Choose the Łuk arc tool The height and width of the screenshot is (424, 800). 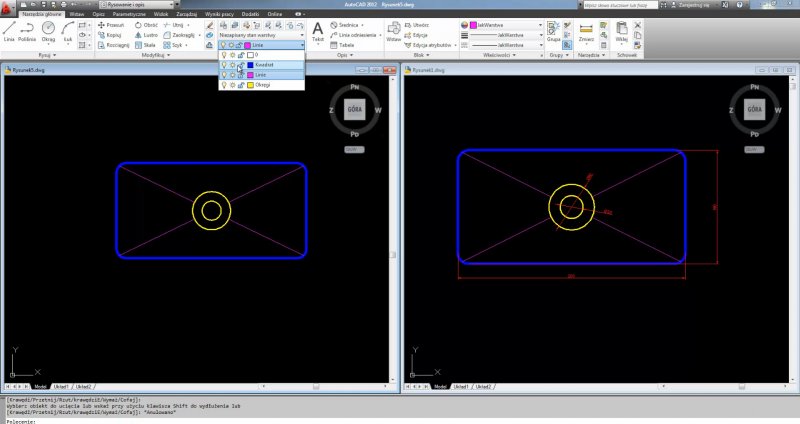[x=67, y=31]
